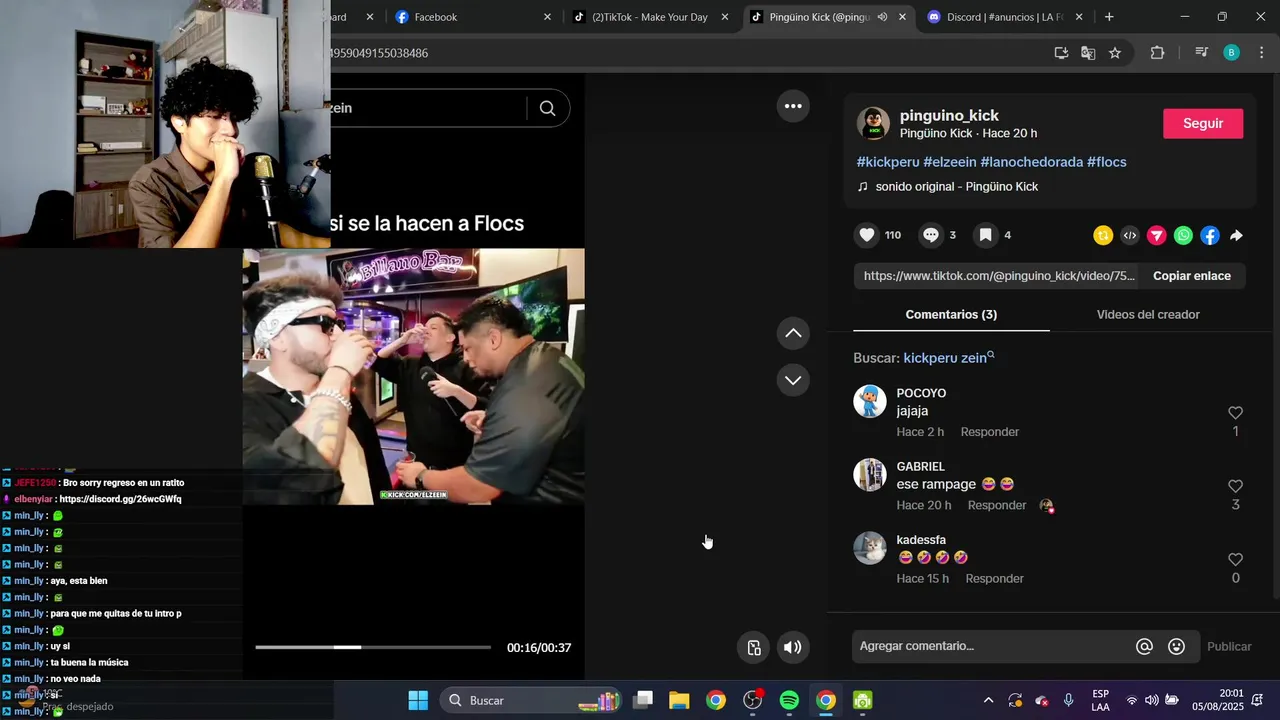Image resolution: width=1280 pixels, height=720 pixels.
Task: Click the TikTok search magnifier icon
Action: point(547,108)
